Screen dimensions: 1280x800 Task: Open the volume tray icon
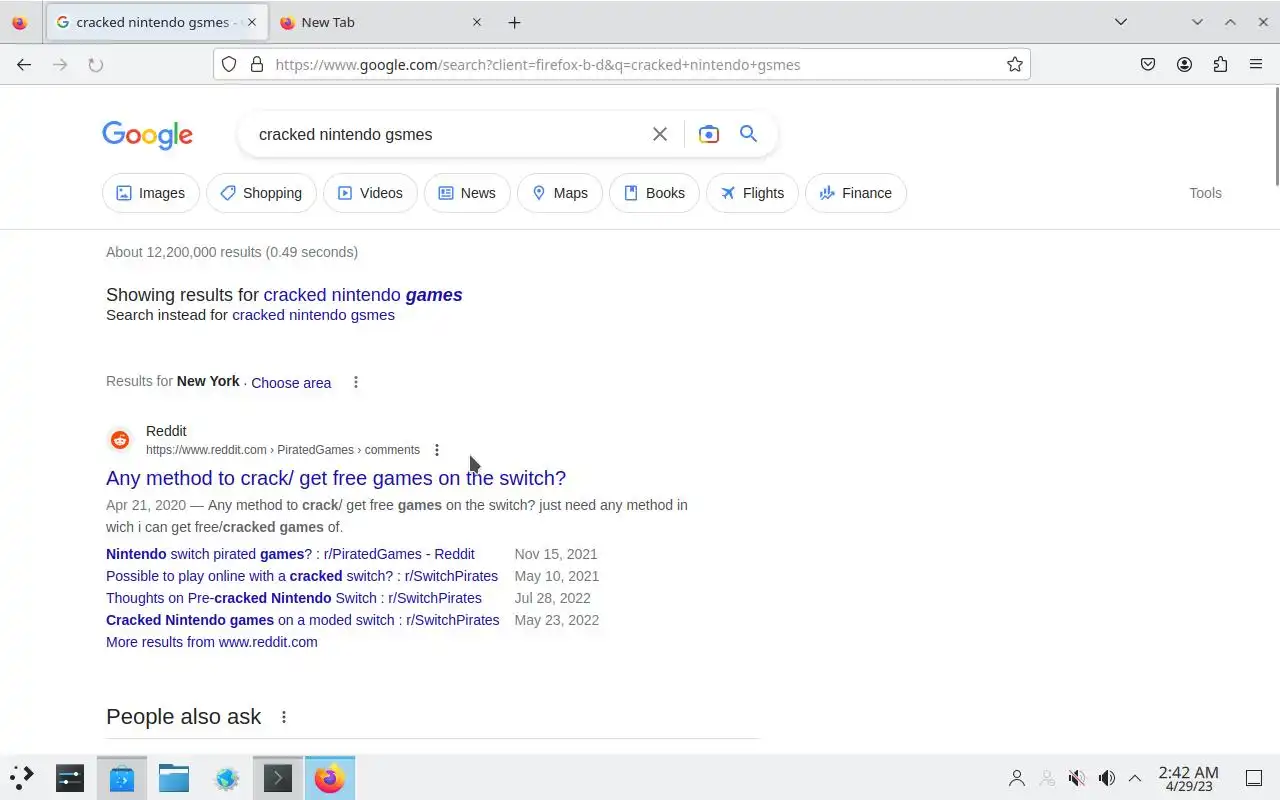coord(1106,778)
